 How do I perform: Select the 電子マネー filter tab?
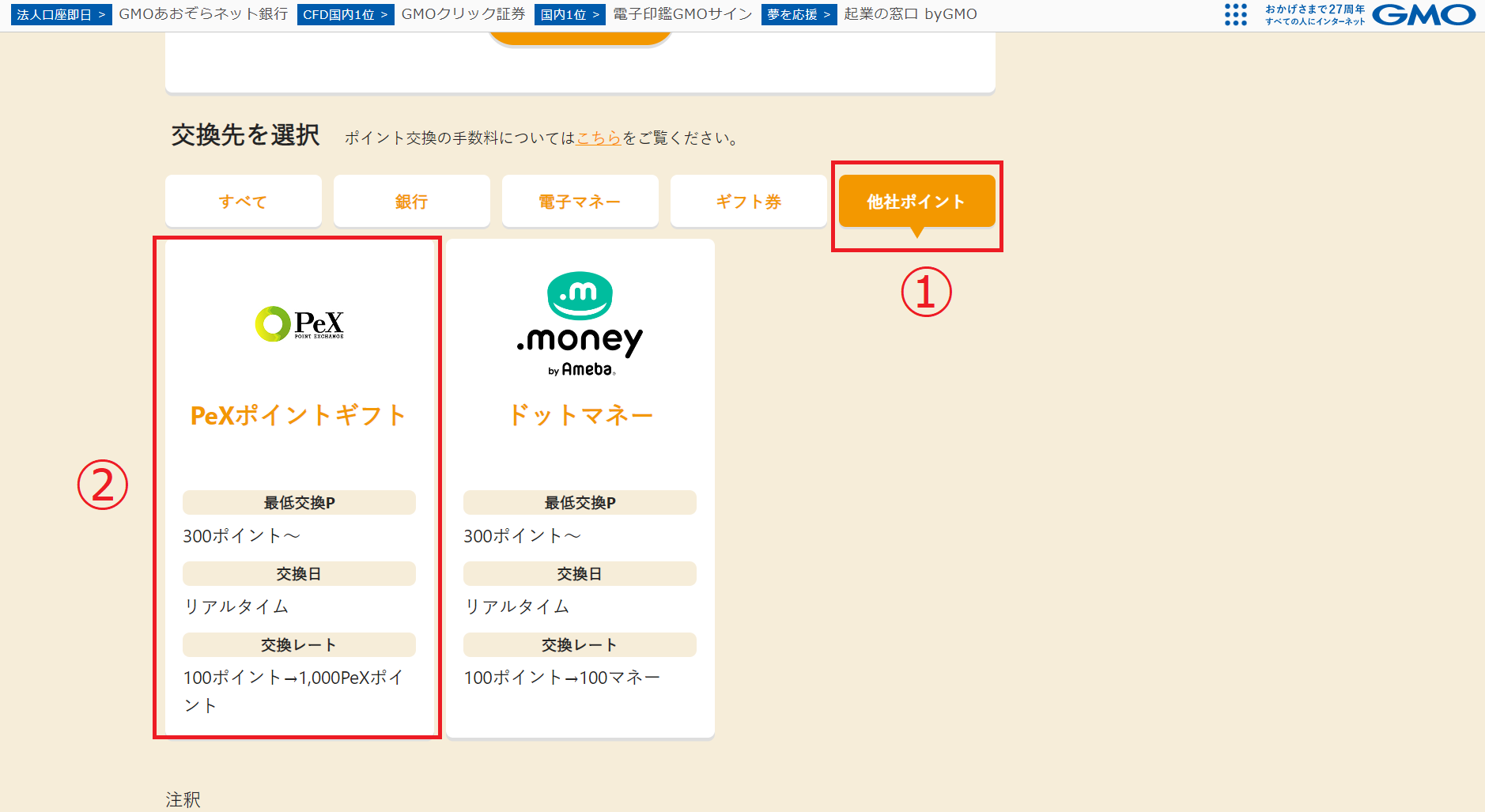pyautogui.click(x=580, y=201)
